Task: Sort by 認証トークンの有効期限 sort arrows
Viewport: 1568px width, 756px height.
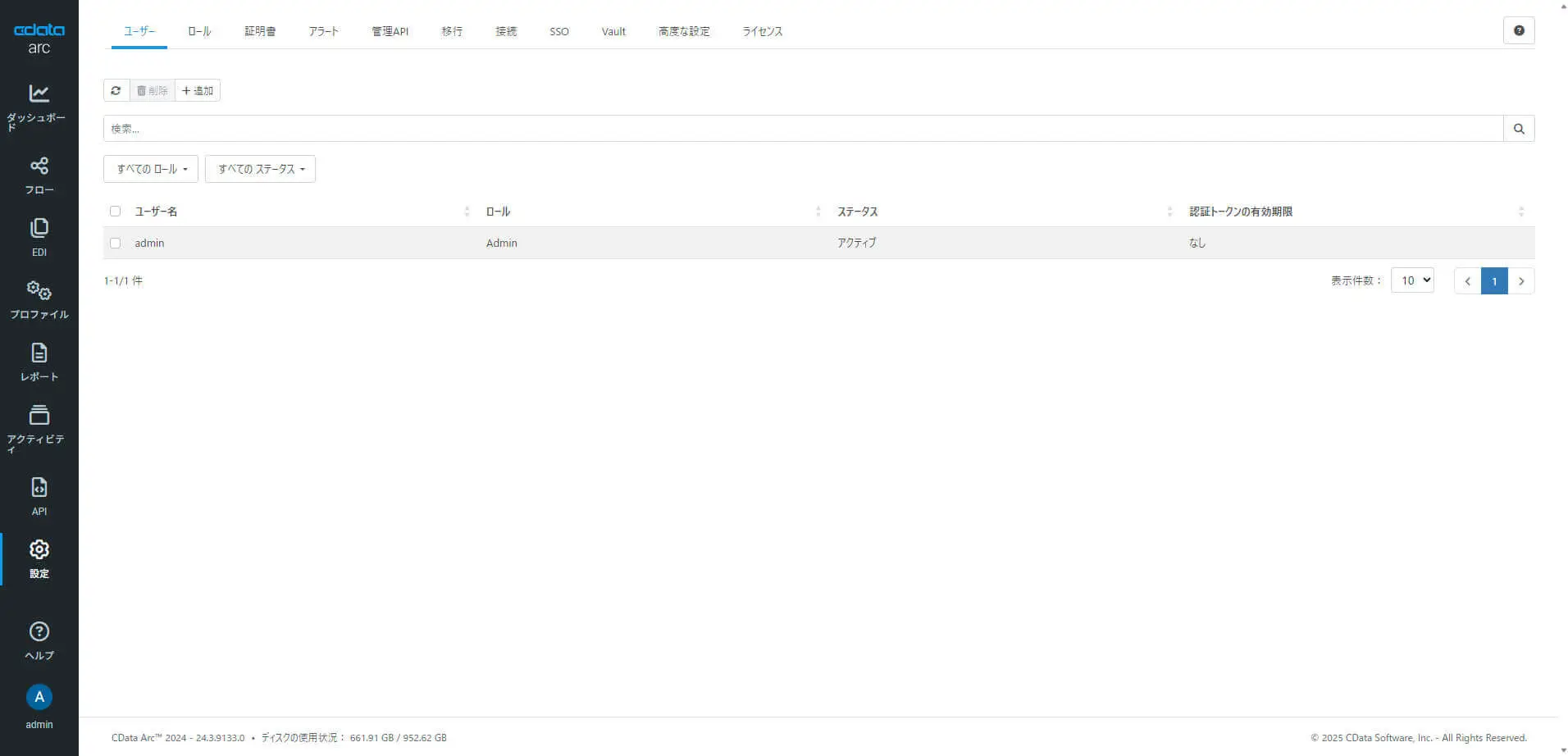Action: click(1520, 212)
